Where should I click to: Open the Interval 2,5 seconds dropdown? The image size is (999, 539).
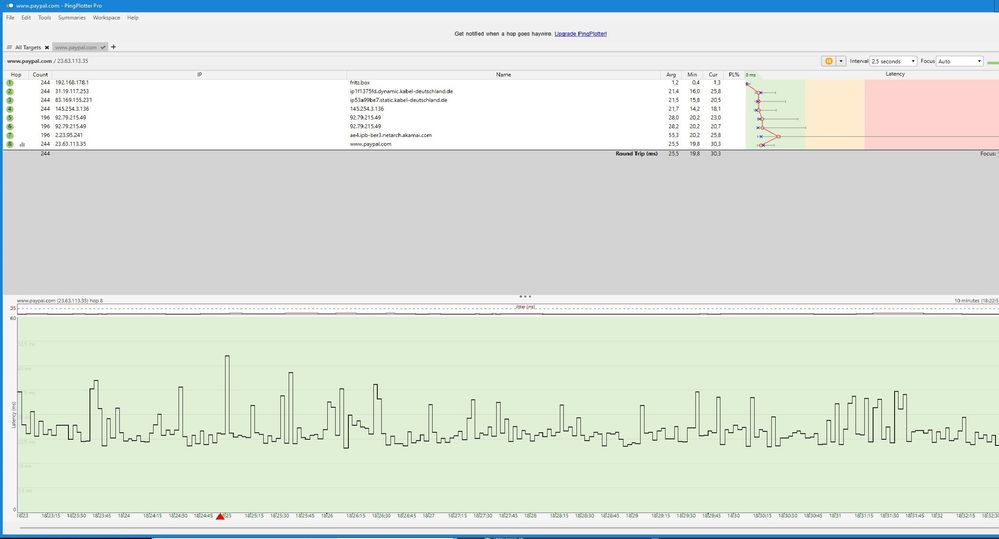893,61
